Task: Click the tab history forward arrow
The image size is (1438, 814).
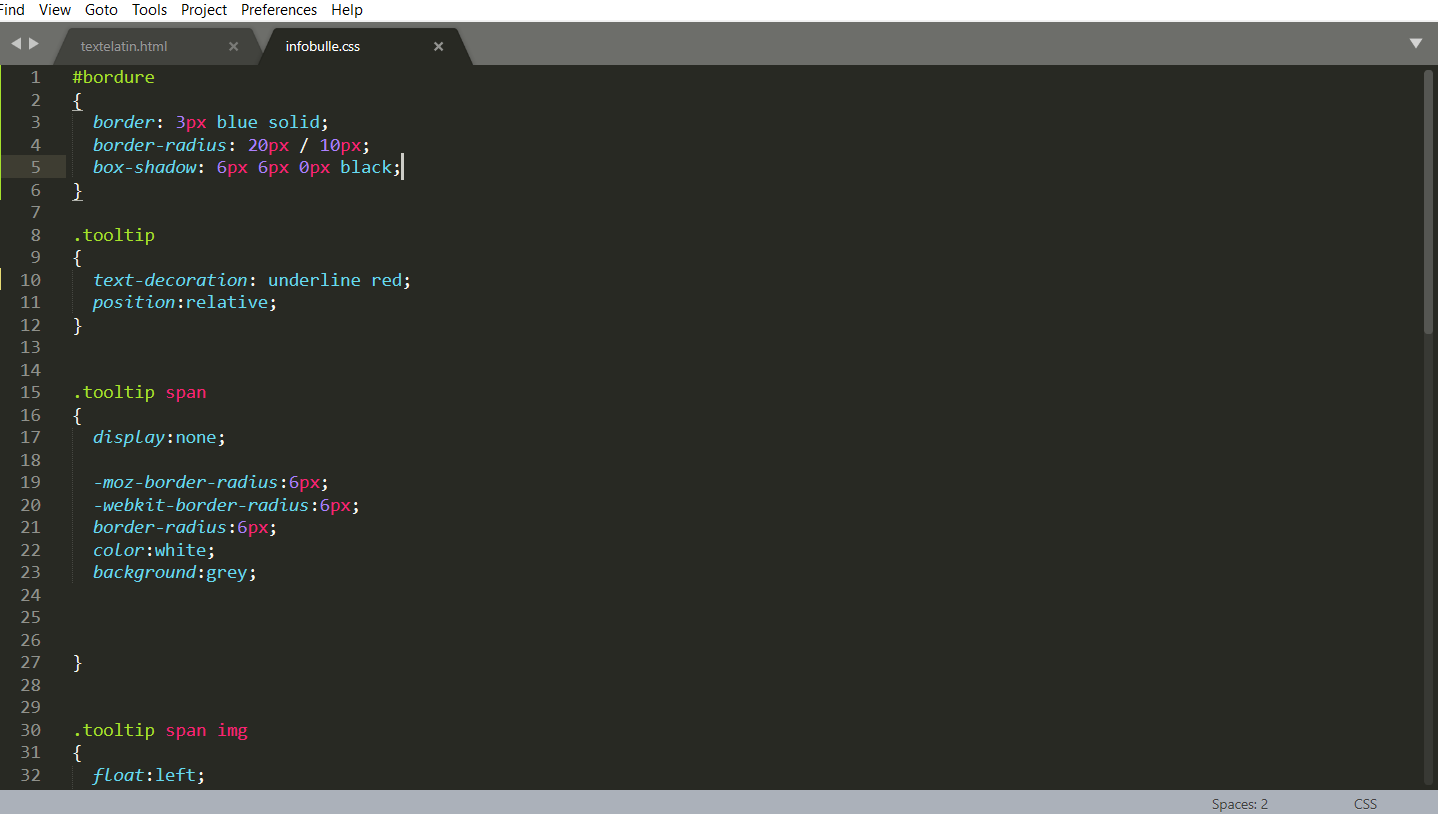Action: tap(34, 44)
